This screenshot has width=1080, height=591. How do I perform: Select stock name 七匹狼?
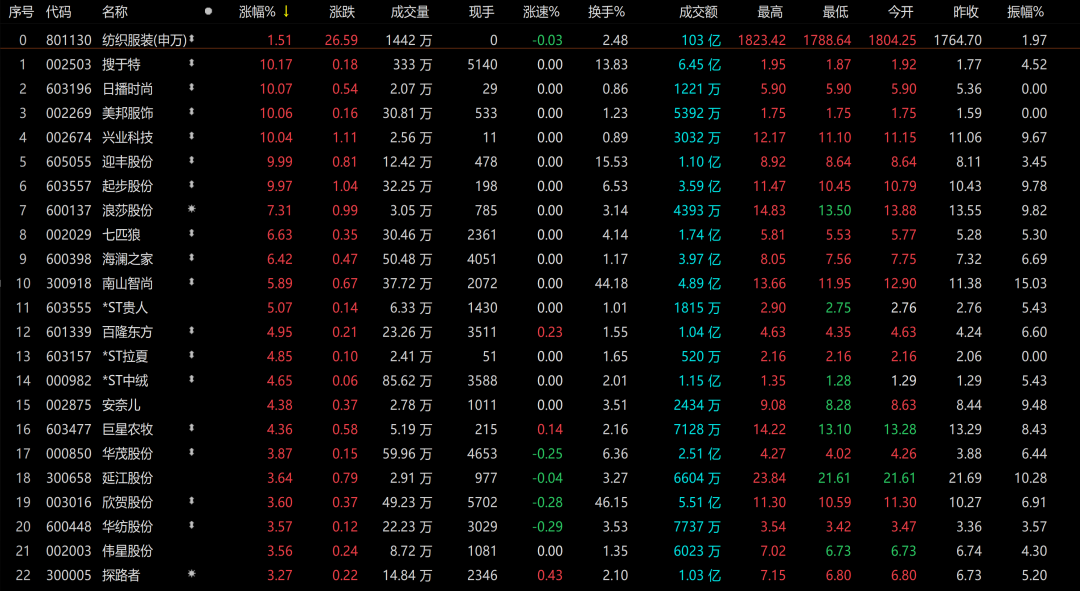pyautogui.click(x=121, y=235)
